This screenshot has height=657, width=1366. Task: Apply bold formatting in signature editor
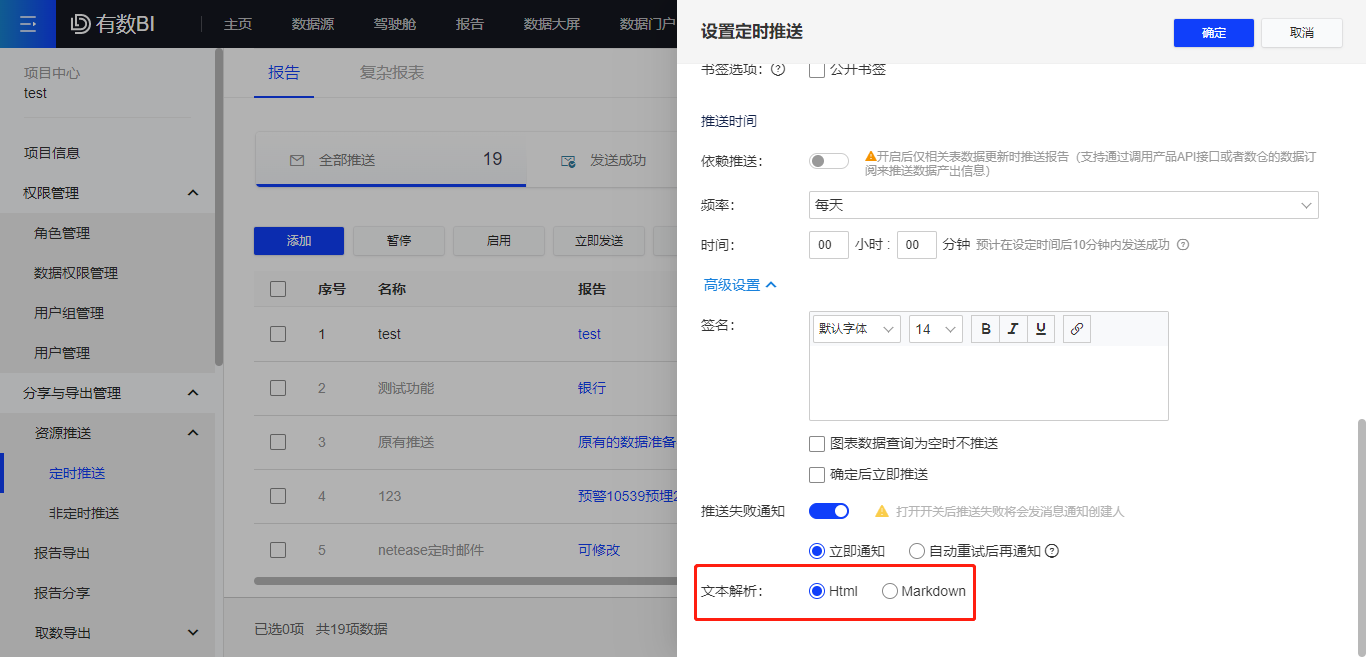tap(986, 329)
